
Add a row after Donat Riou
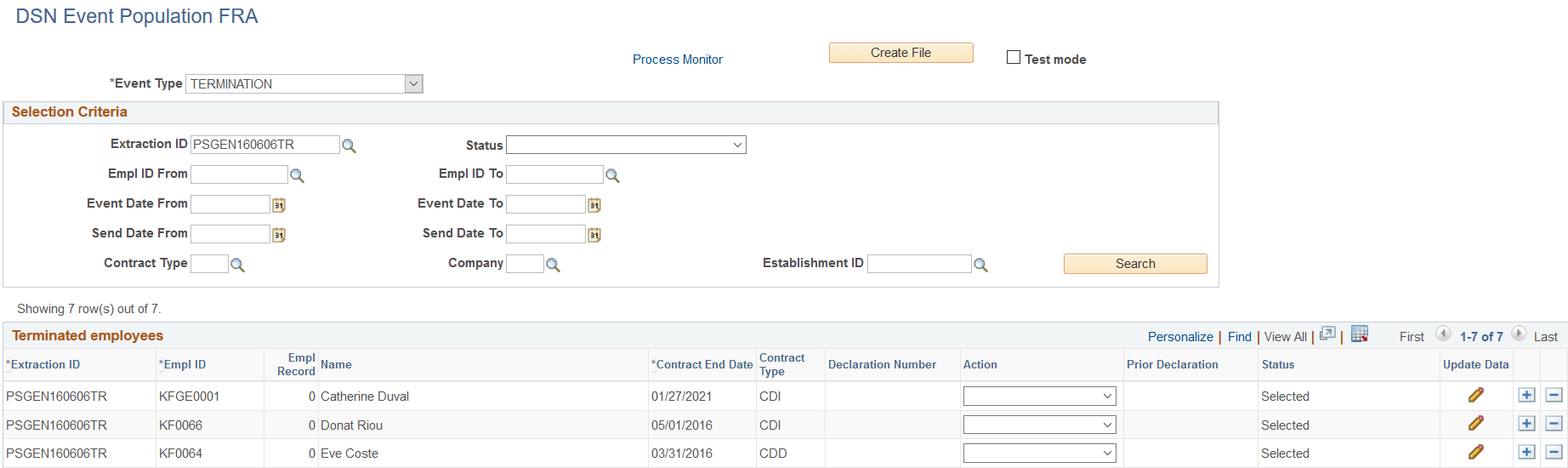click(1526, 424)
